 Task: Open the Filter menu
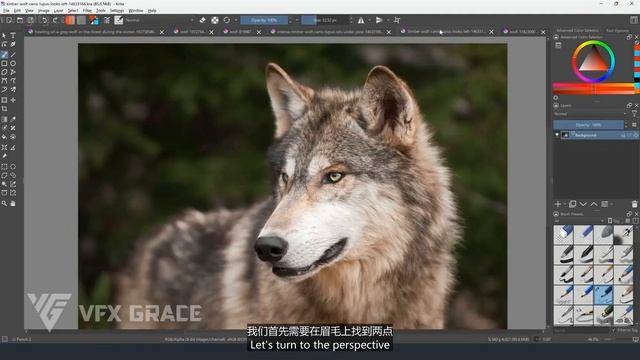tap(87, 11)
